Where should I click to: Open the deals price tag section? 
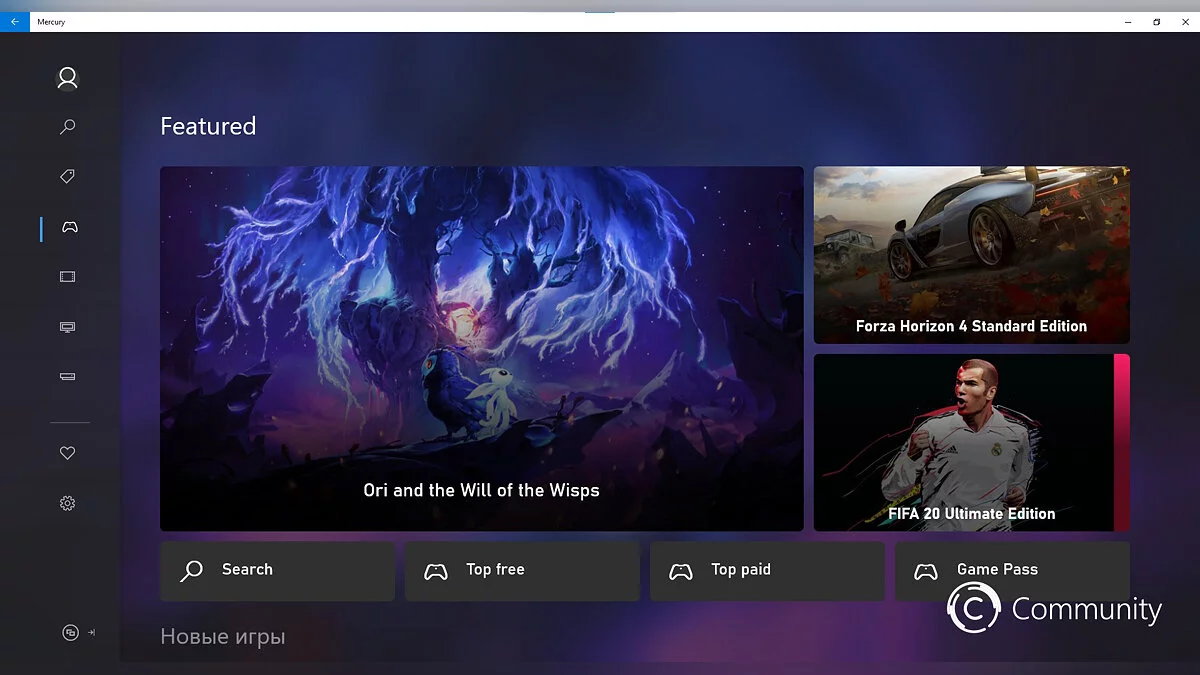[67, 177]
